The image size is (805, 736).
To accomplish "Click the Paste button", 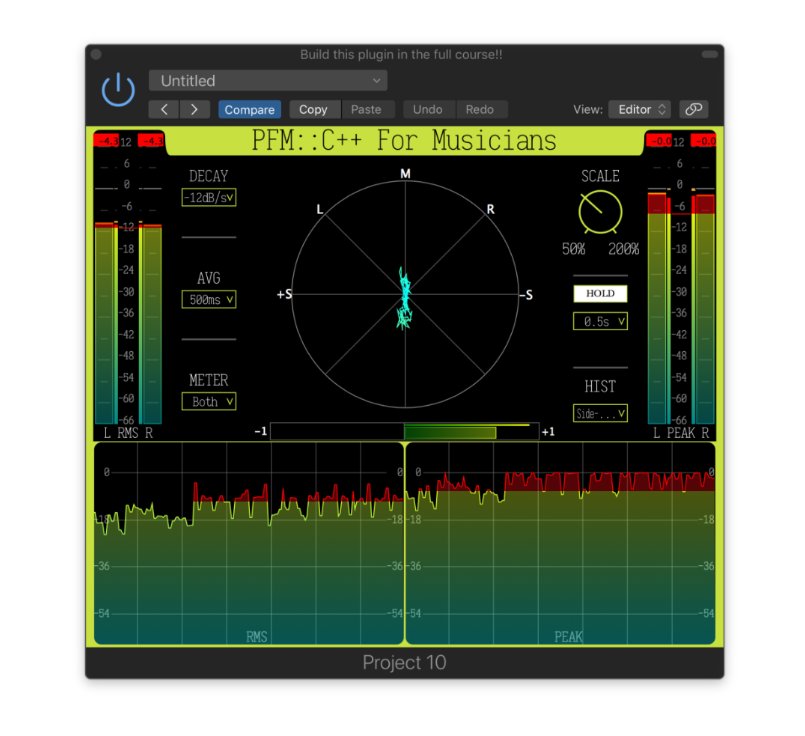I will pos(366,109).
